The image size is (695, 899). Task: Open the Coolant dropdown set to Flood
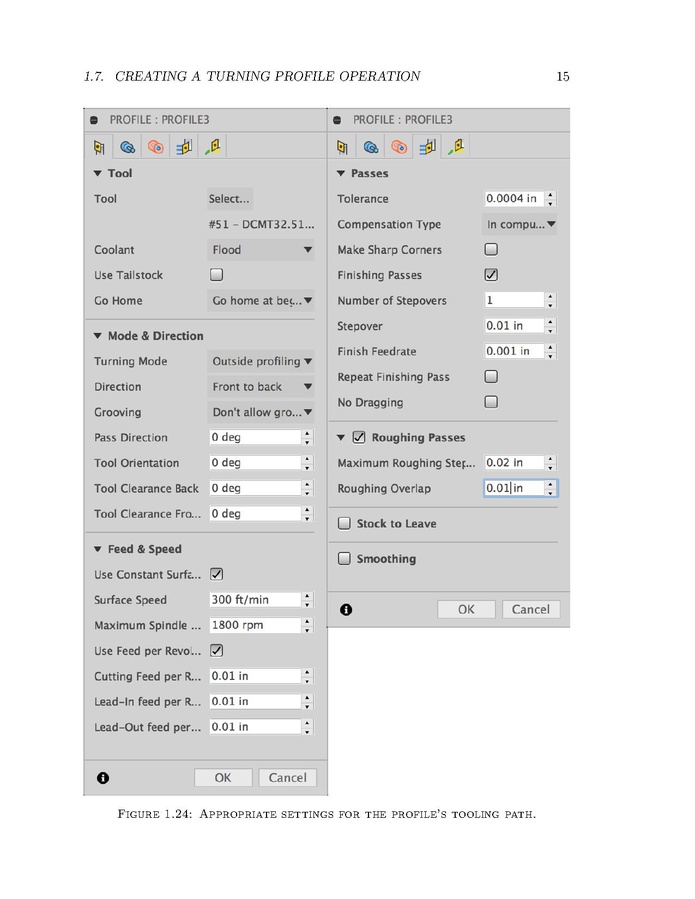click(261, 250)
